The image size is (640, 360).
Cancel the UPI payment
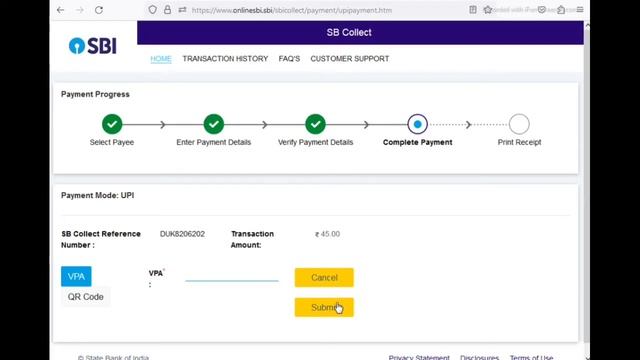tap(324, 278)
